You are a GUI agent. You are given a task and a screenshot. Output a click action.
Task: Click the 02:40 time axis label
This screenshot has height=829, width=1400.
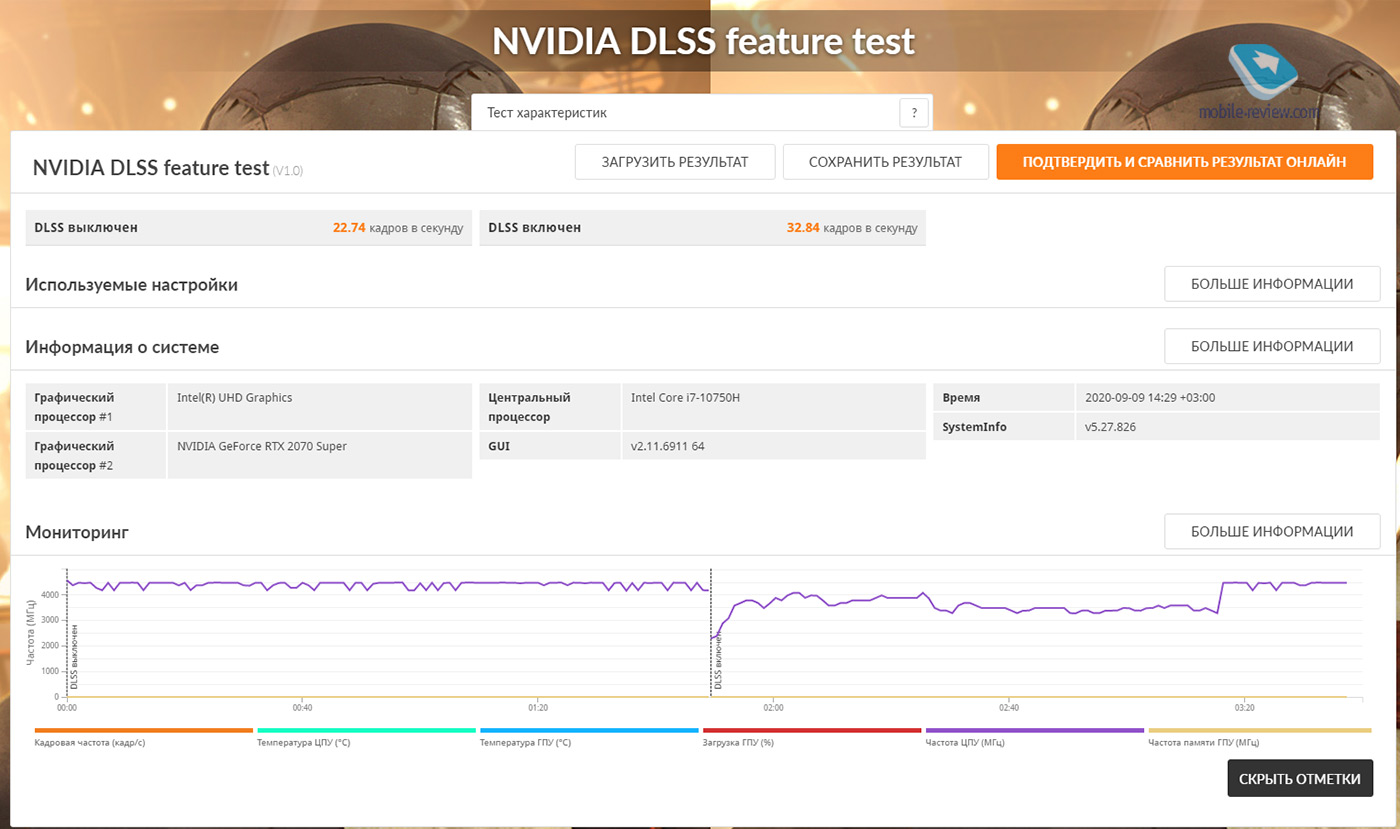tap(1008, 708)
